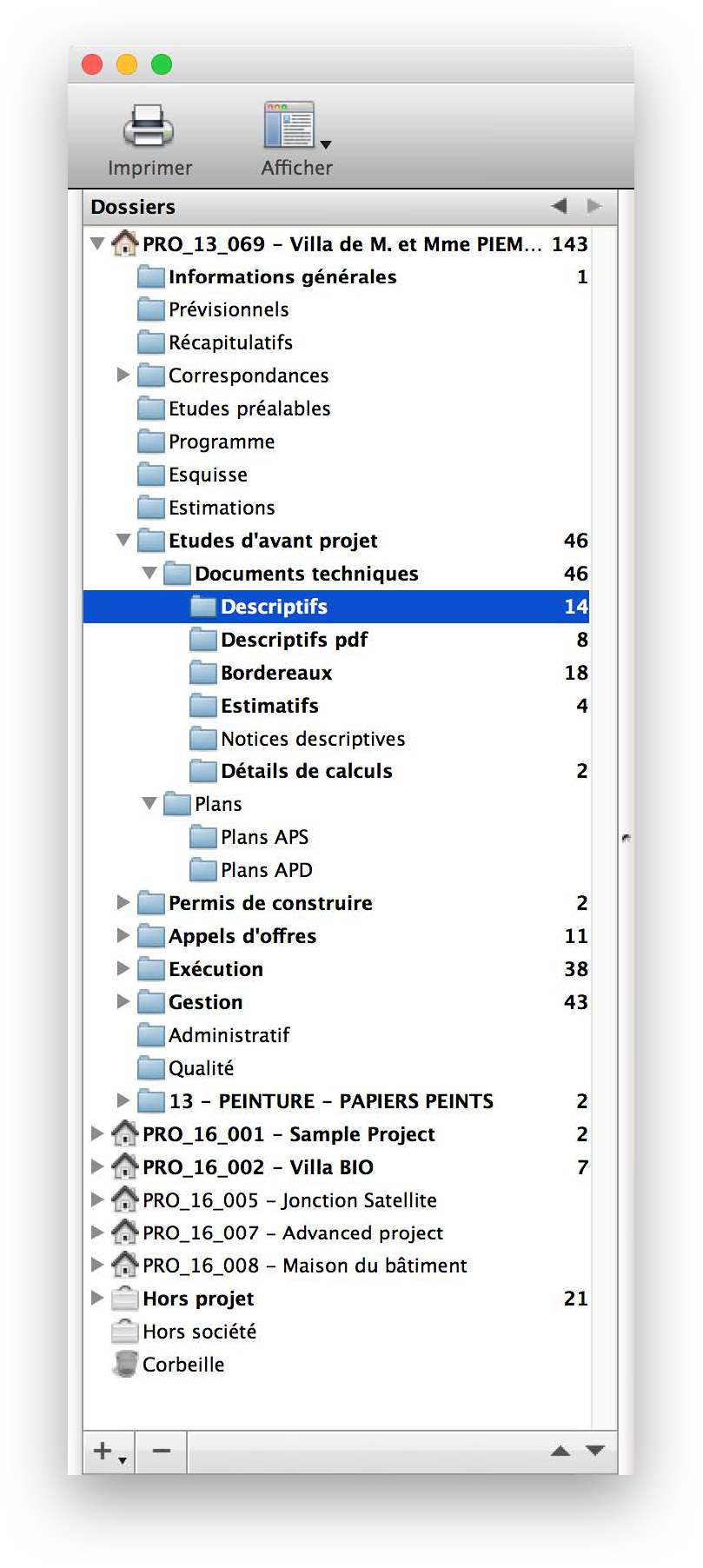Expand the Gestion folder

click(x=123, y=1001)
